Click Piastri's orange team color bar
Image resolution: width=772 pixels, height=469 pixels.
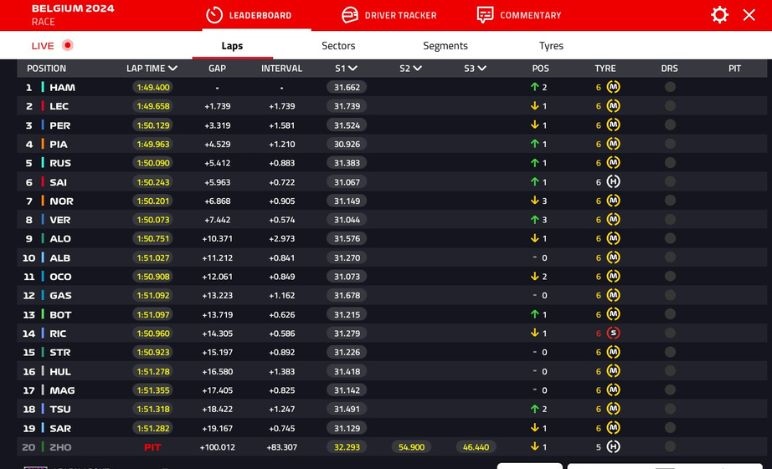point(43,144)
